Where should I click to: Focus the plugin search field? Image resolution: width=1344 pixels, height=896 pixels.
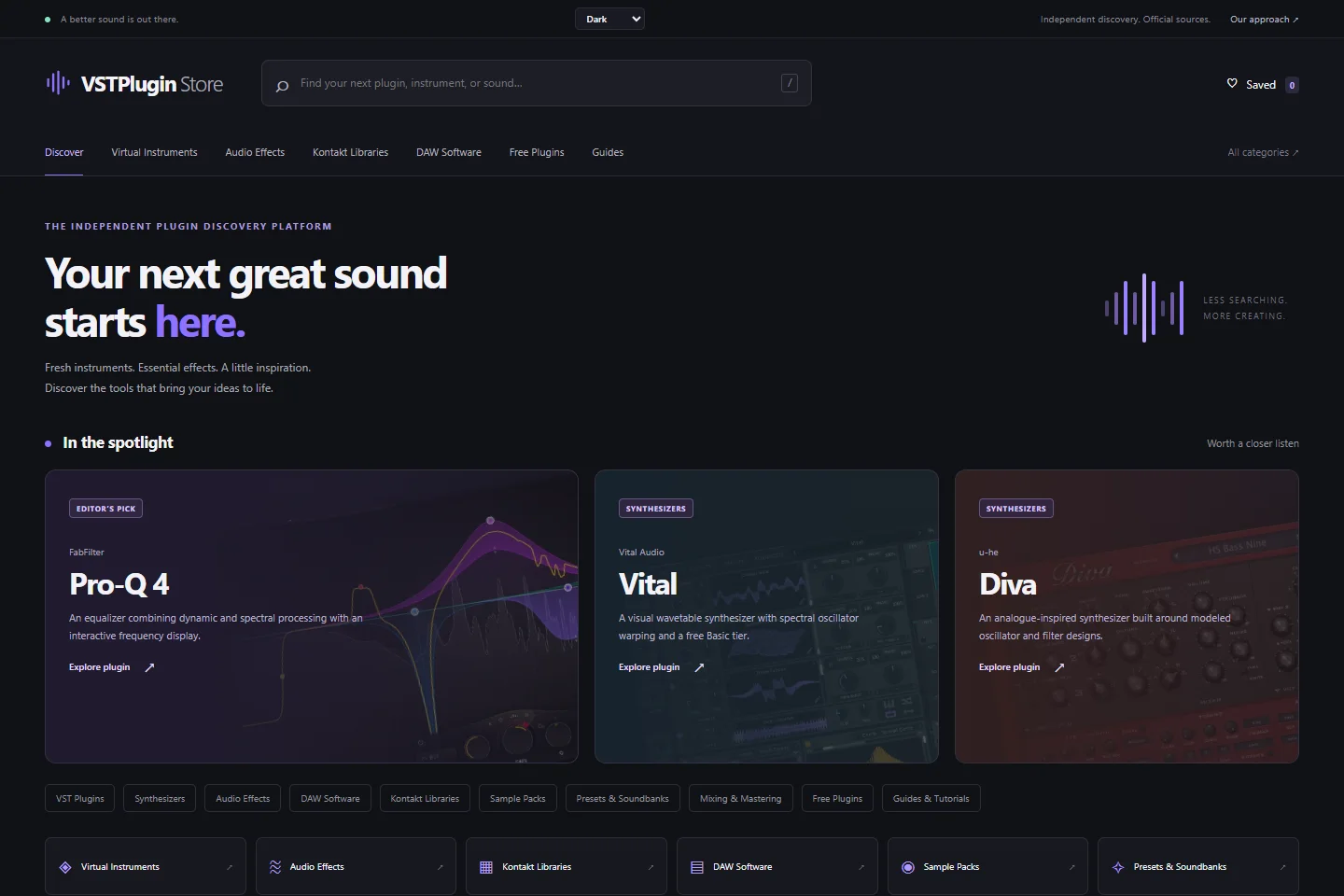[537, 83]
